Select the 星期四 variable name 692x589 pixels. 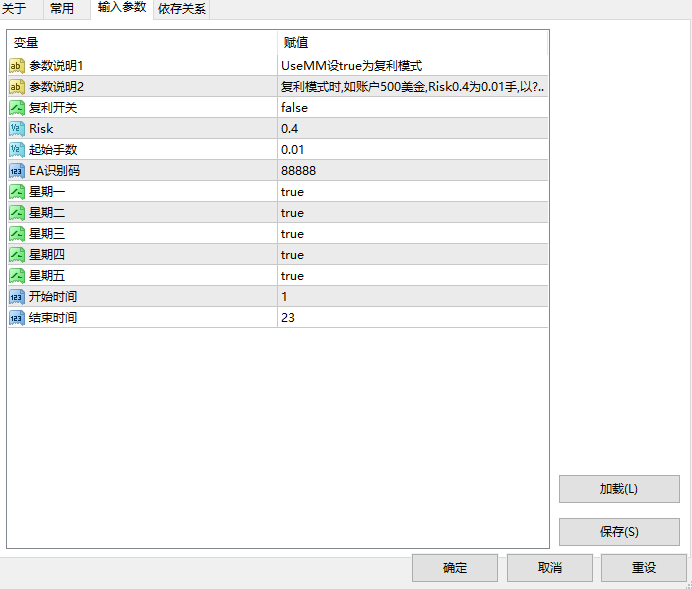click(47, 255)
